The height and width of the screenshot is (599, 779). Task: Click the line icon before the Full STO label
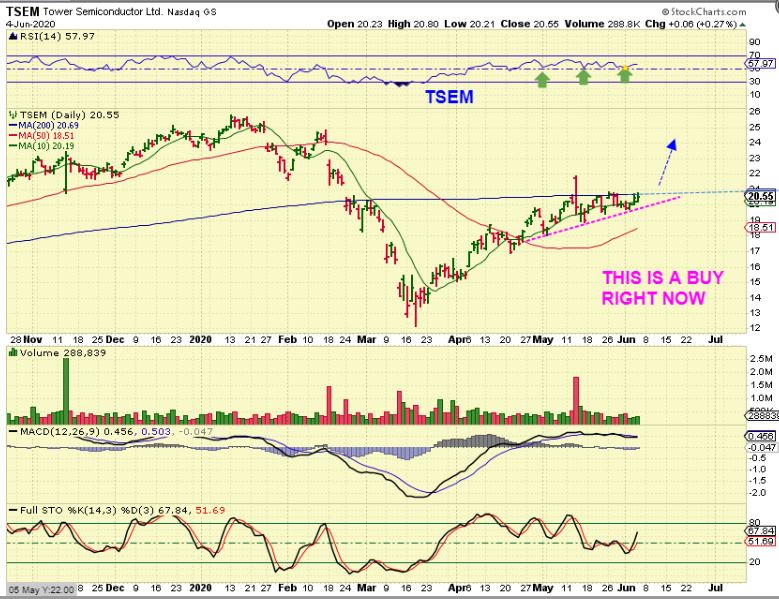(12, 510)
